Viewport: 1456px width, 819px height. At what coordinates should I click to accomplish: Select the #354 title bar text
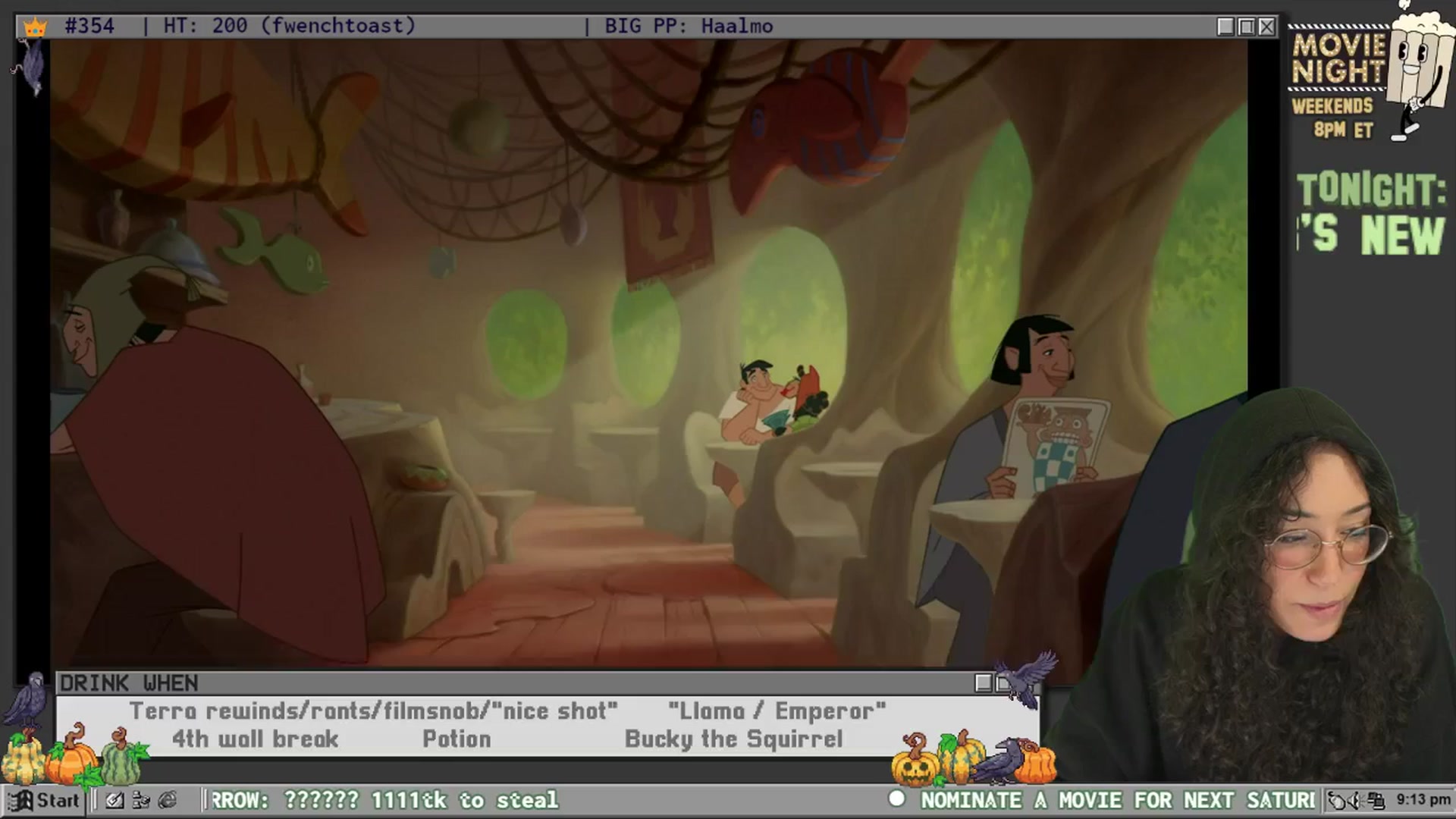point(89,26)
